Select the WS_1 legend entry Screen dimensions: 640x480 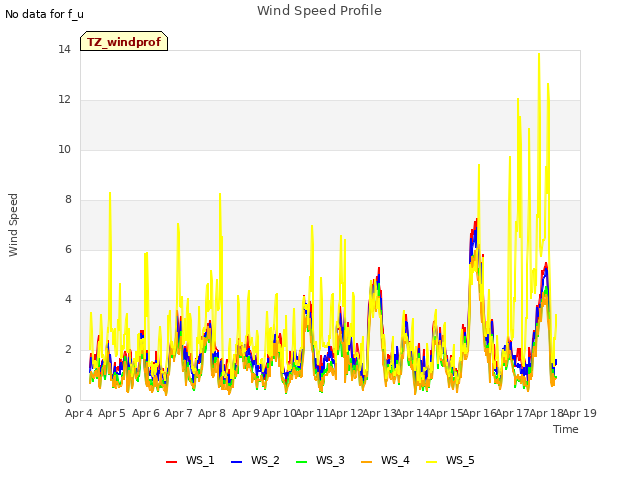(190, 460)
